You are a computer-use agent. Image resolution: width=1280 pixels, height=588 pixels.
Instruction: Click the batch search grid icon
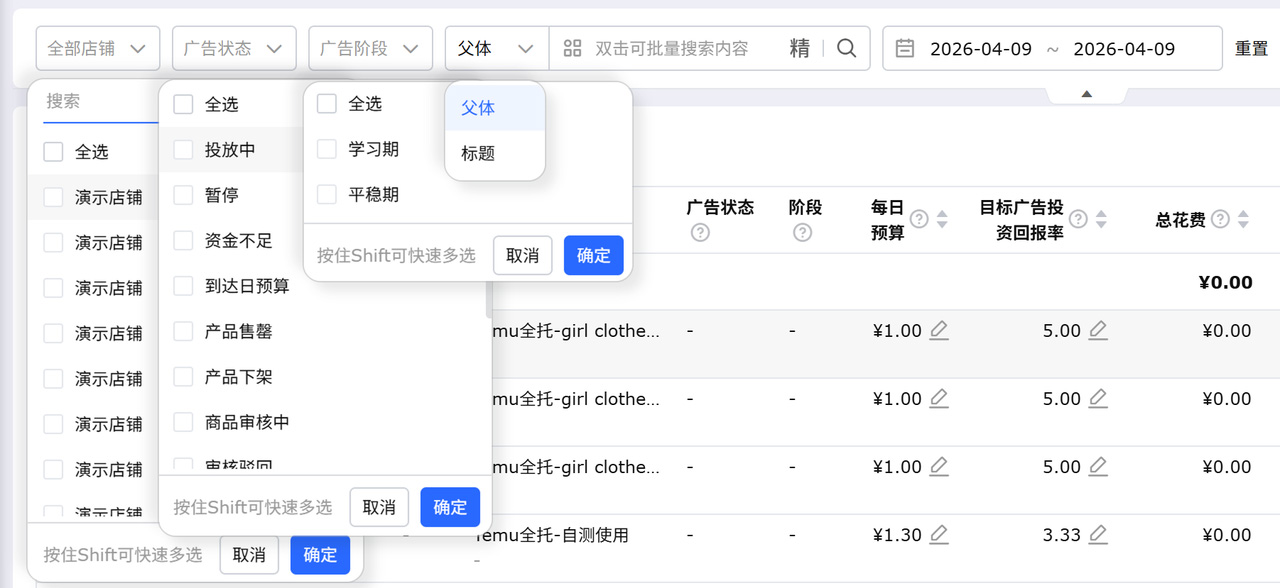click(x=572, y=48)
